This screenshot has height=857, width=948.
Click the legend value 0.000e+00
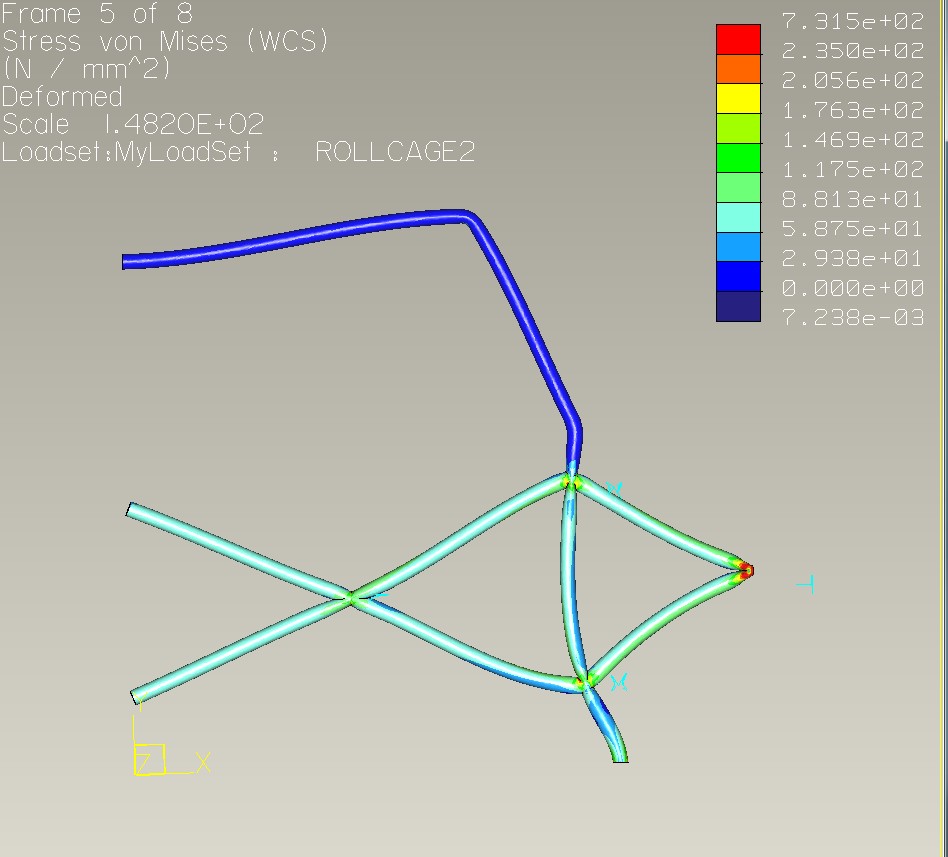pyautogui.click(x=852, y=288)
